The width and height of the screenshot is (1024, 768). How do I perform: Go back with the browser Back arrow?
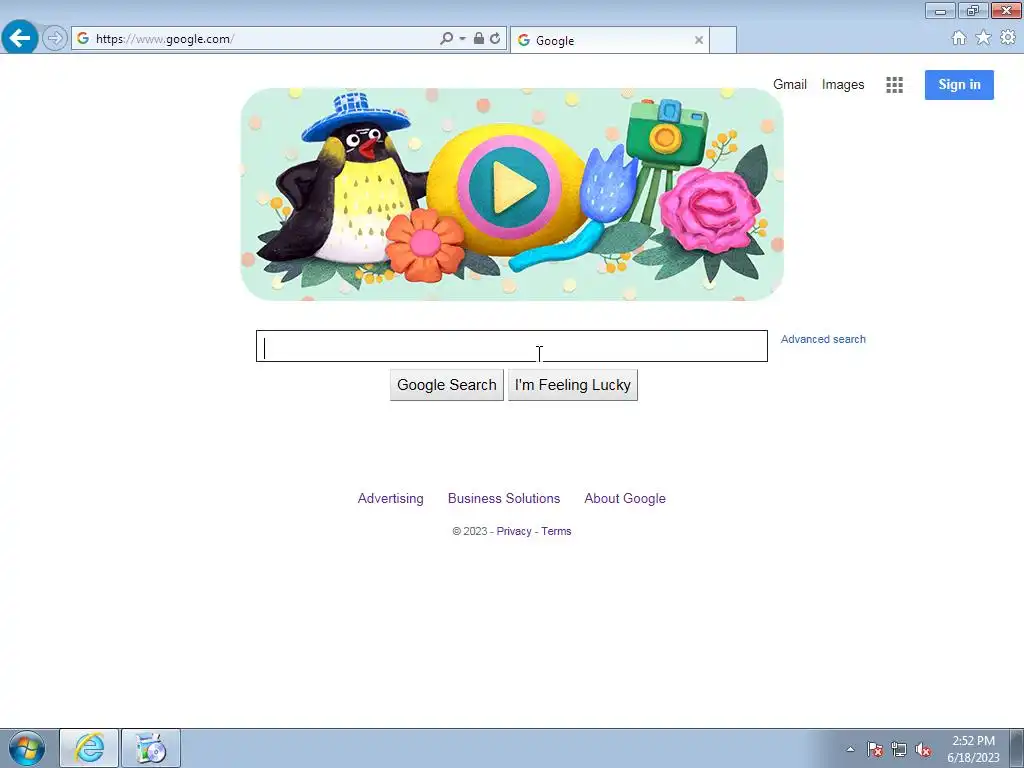tap(20, 38)
